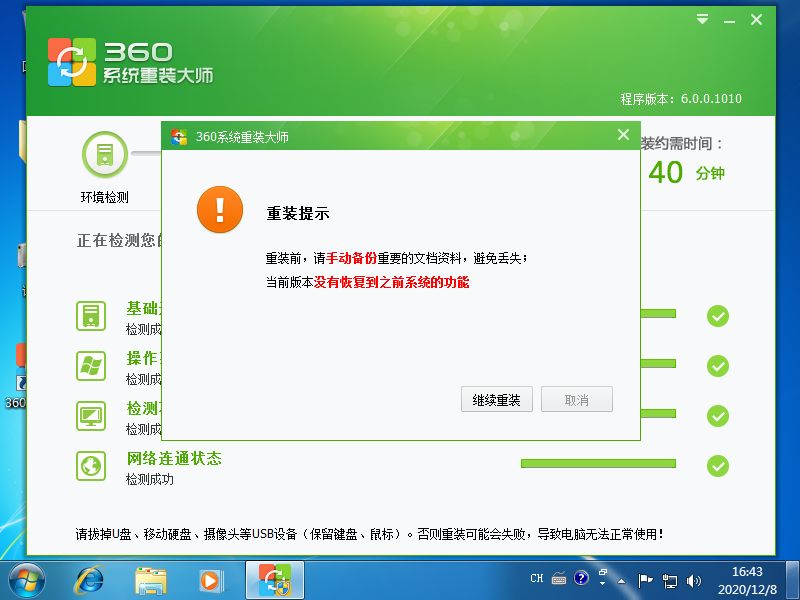Click the 取消 cancel button
This screenshot has height=600, width=800.
[576, 399]
